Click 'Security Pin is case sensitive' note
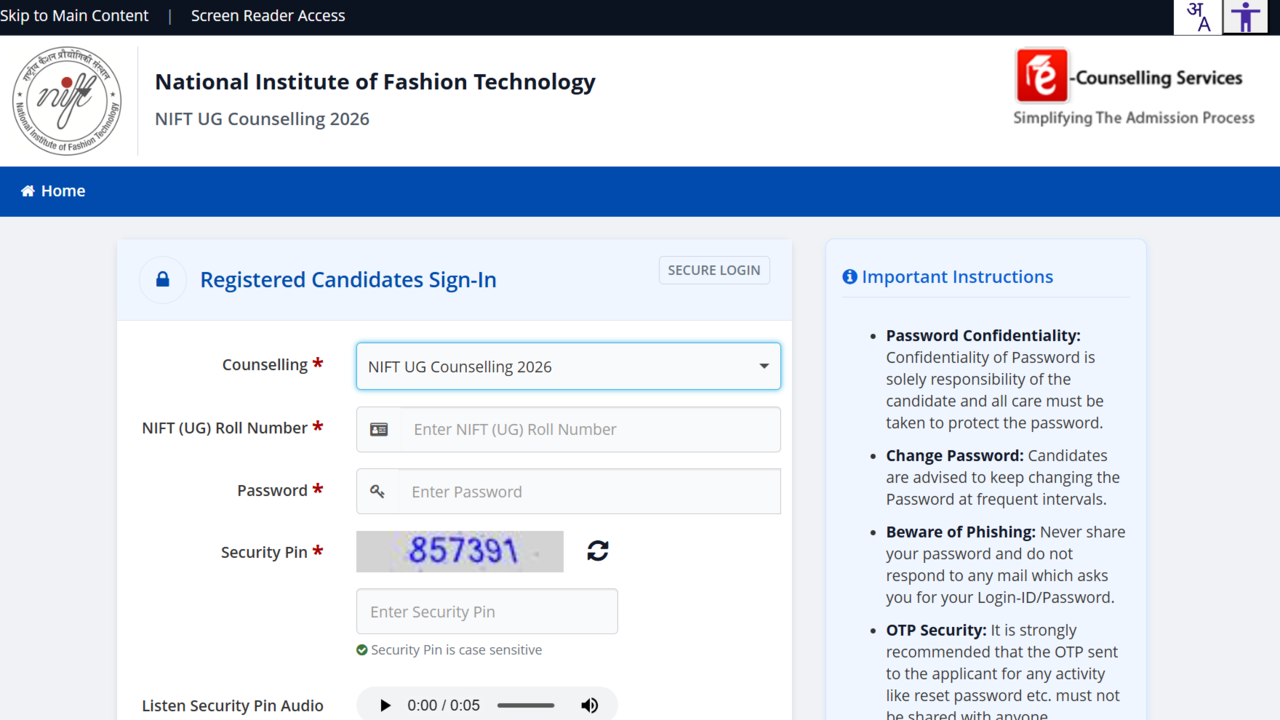Screen dimensions: 1280x720 456,650
